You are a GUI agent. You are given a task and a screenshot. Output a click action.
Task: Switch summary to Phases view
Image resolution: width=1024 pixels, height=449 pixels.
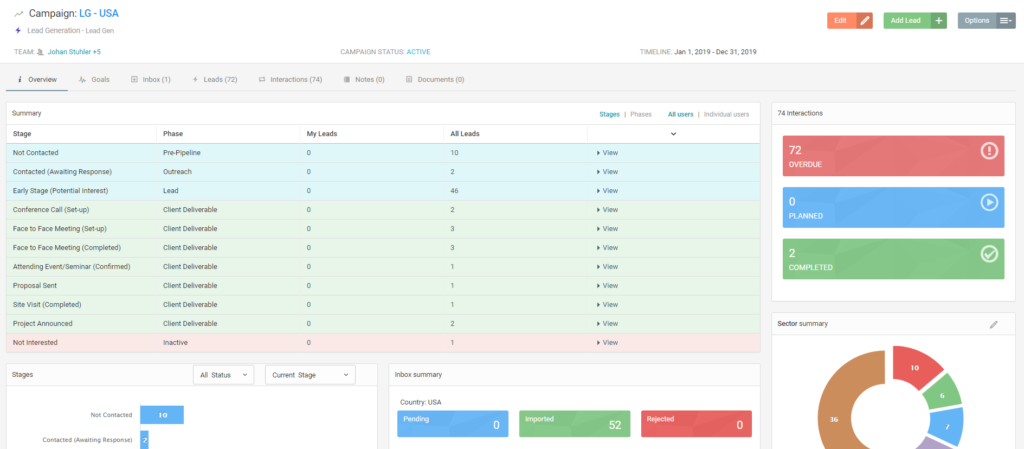coord(641,114)
